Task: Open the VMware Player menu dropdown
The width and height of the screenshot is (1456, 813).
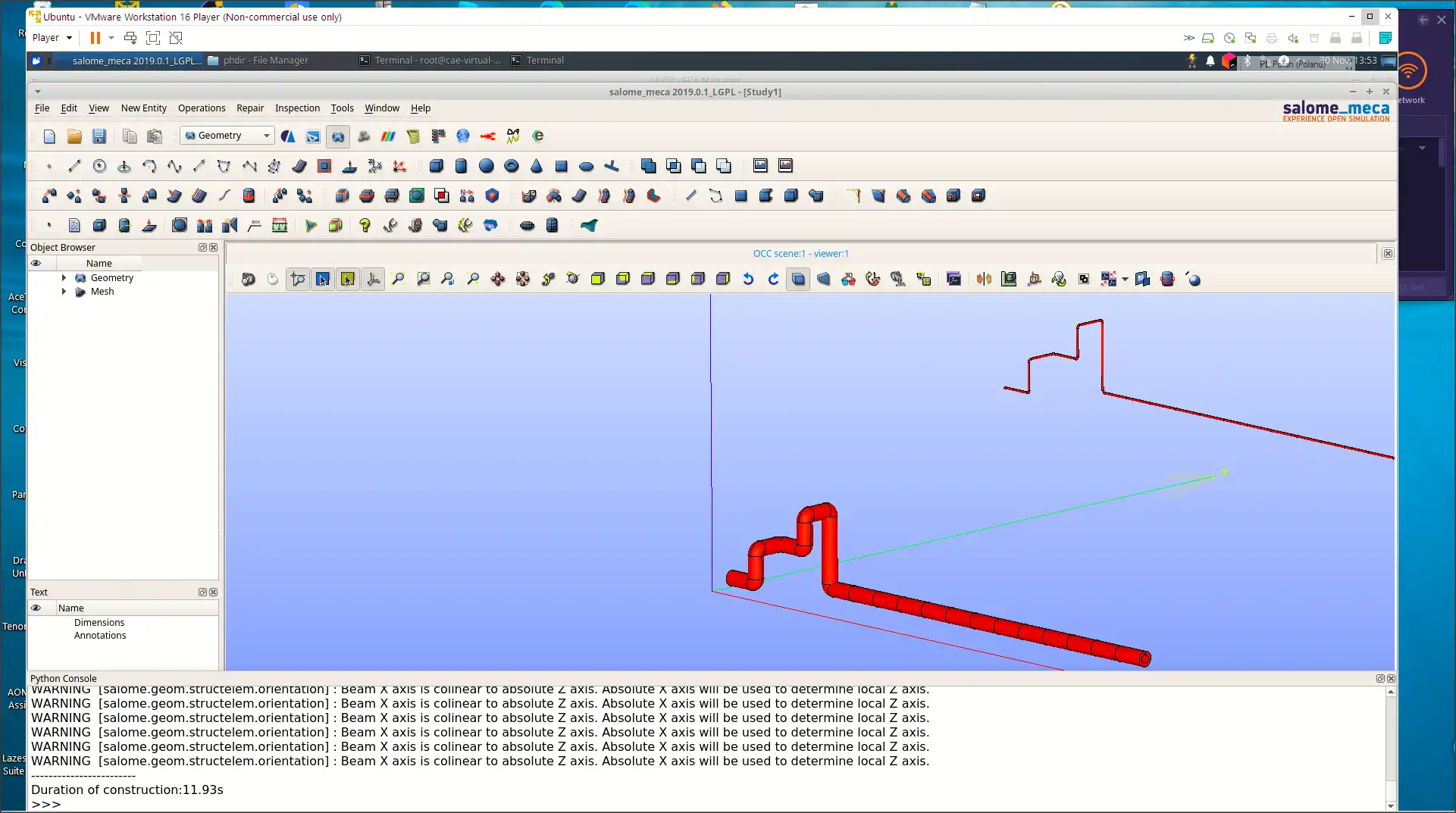Action: coord(52,38)
